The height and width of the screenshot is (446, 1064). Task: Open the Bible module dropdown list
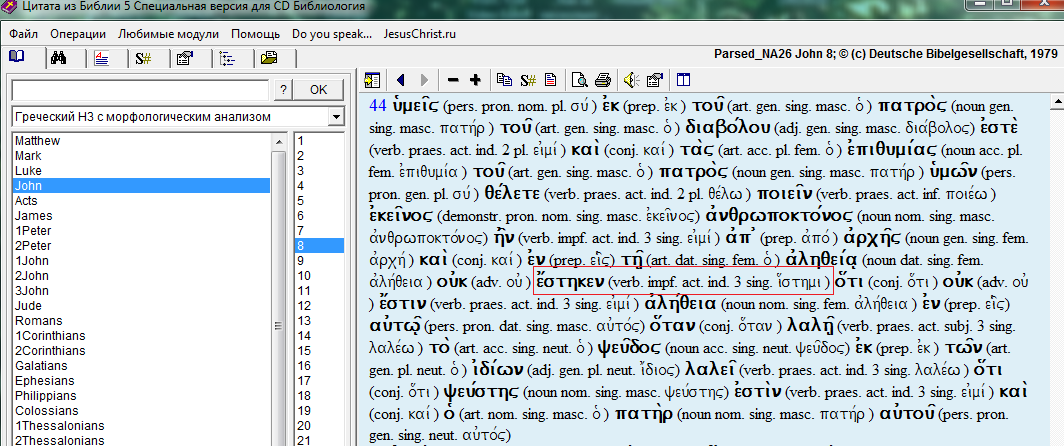point(334,118)
